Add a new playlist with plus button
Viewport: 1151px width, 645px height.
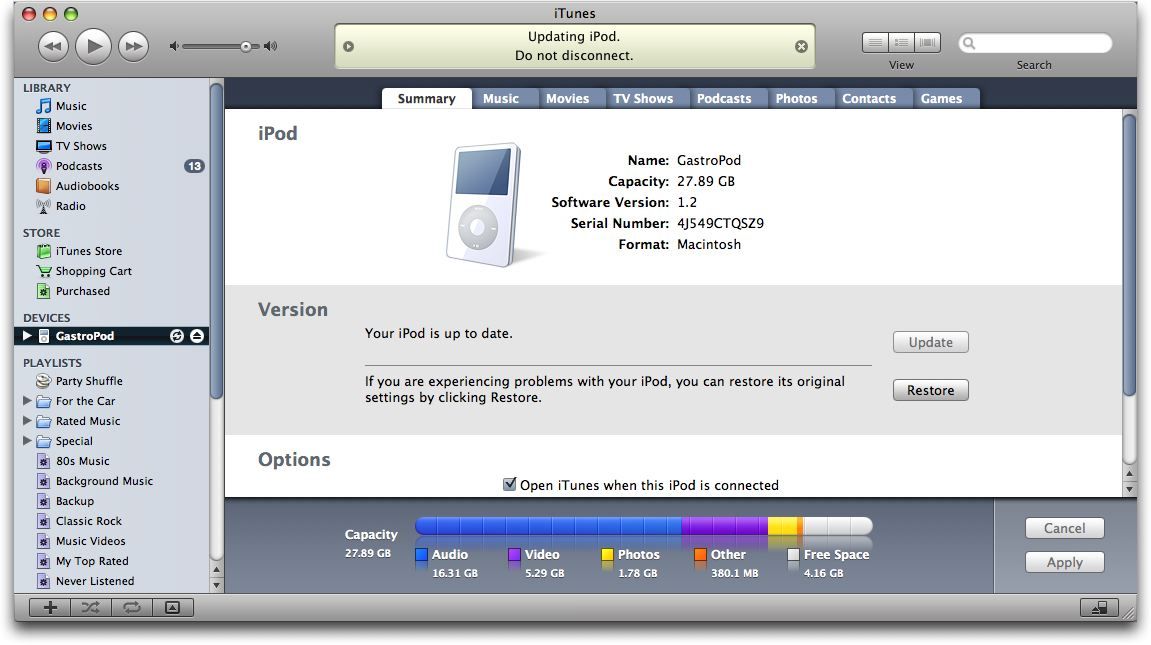pyautogui.click(x=50, y=608)
